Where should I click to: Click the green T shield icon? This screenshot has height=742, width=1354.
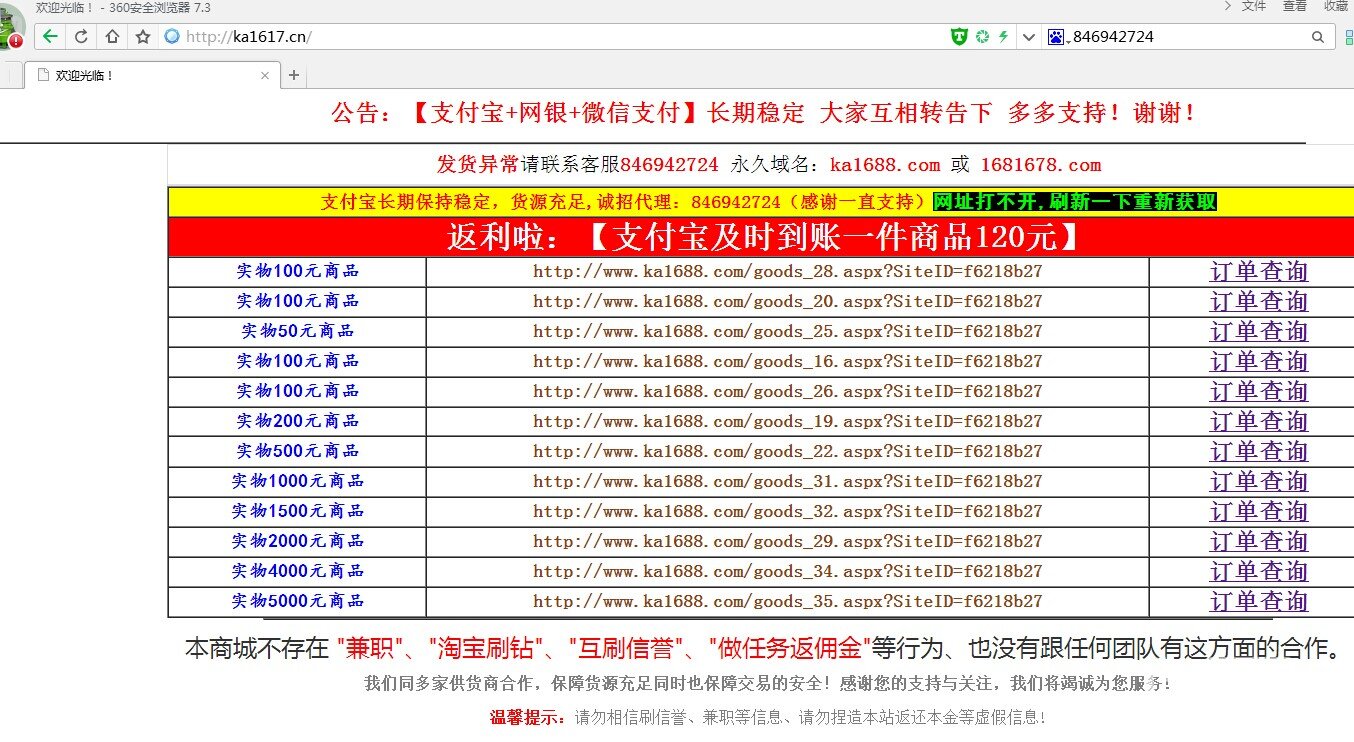pyautogui.click(x=959, y=37)
